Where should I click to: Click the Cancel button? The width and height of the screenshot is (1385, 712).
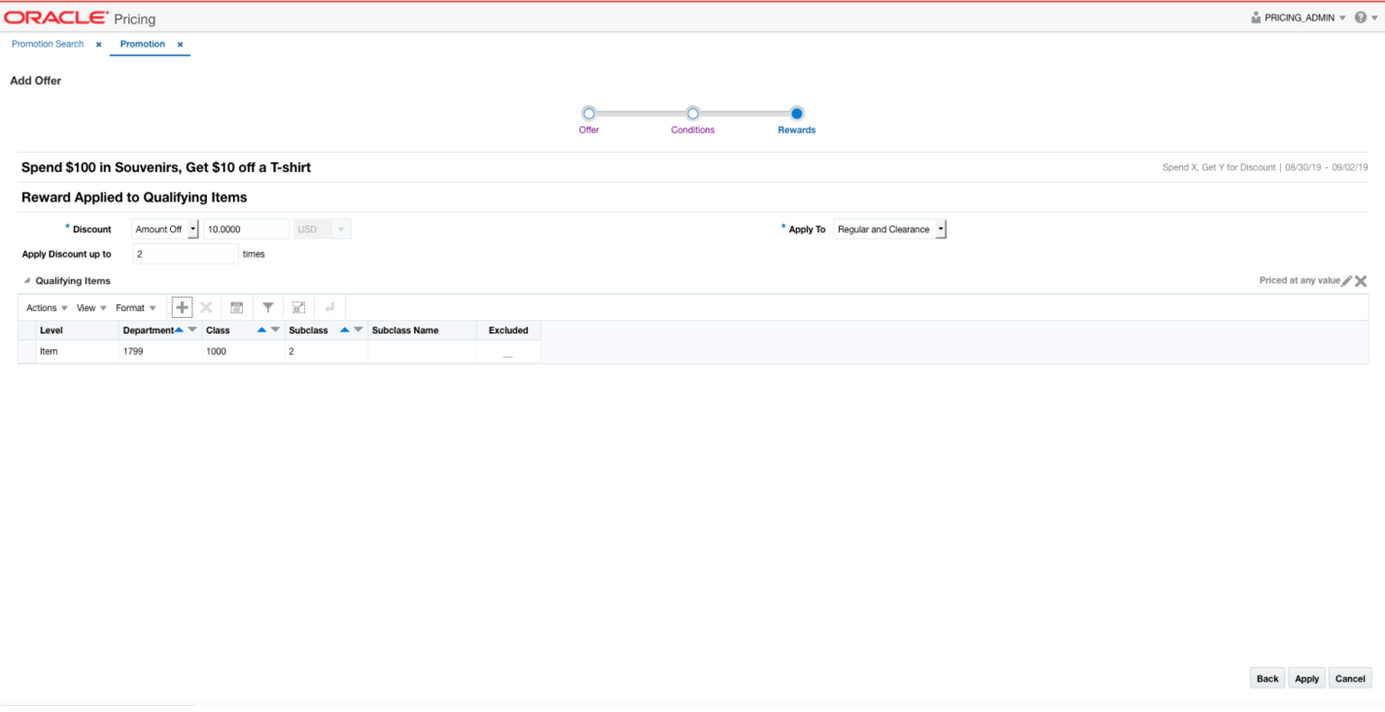pos(1350,678)
